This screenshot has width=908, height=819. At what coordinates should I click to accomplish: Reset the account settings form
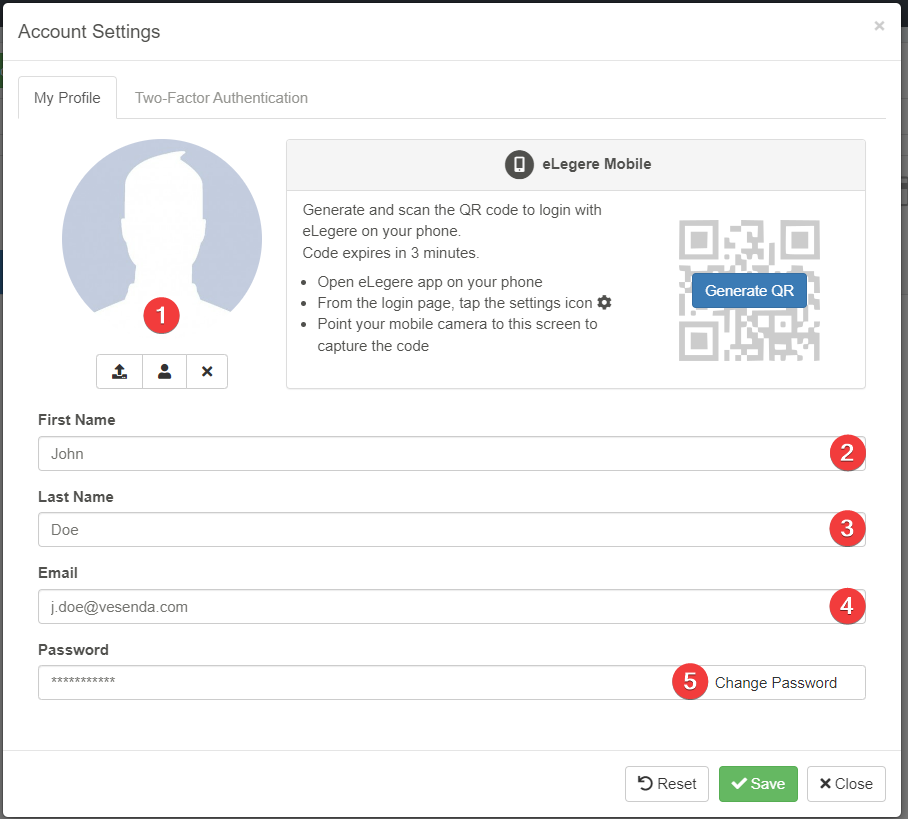[667, 784]
